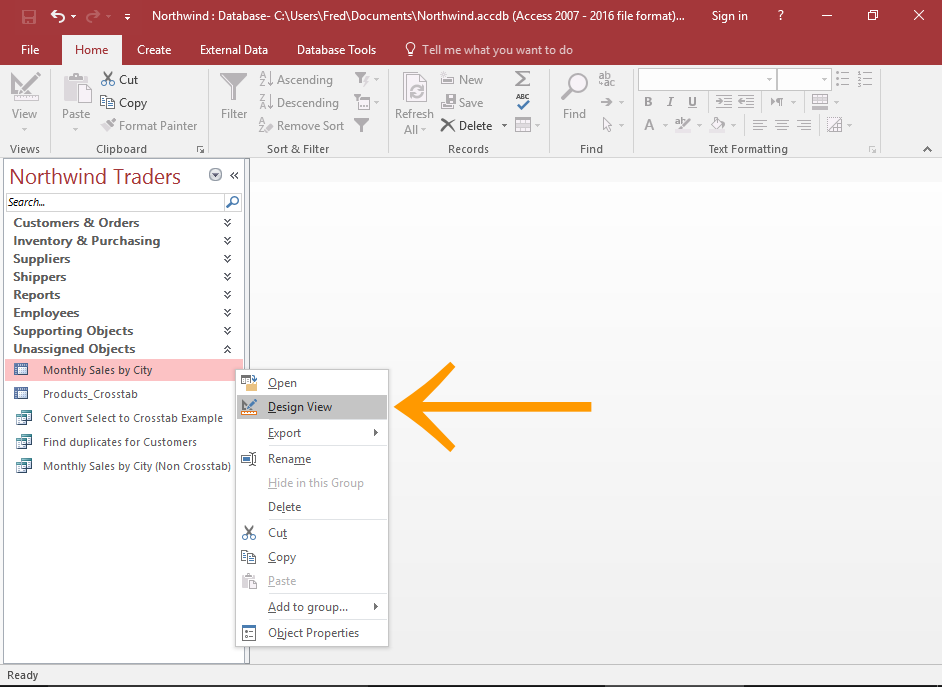Click the Sign in link
942x687 pixels.
(729, 15)
